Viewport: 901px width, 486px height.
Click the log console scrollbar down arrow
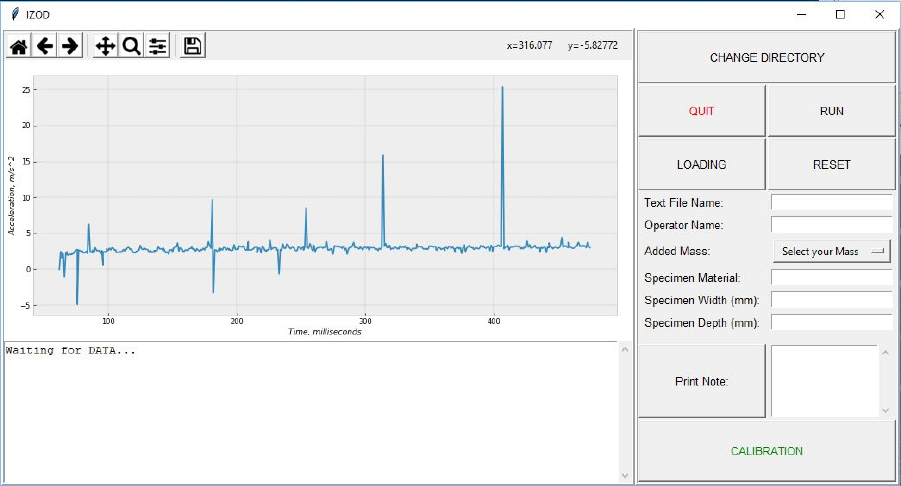[x=625, y=476]
